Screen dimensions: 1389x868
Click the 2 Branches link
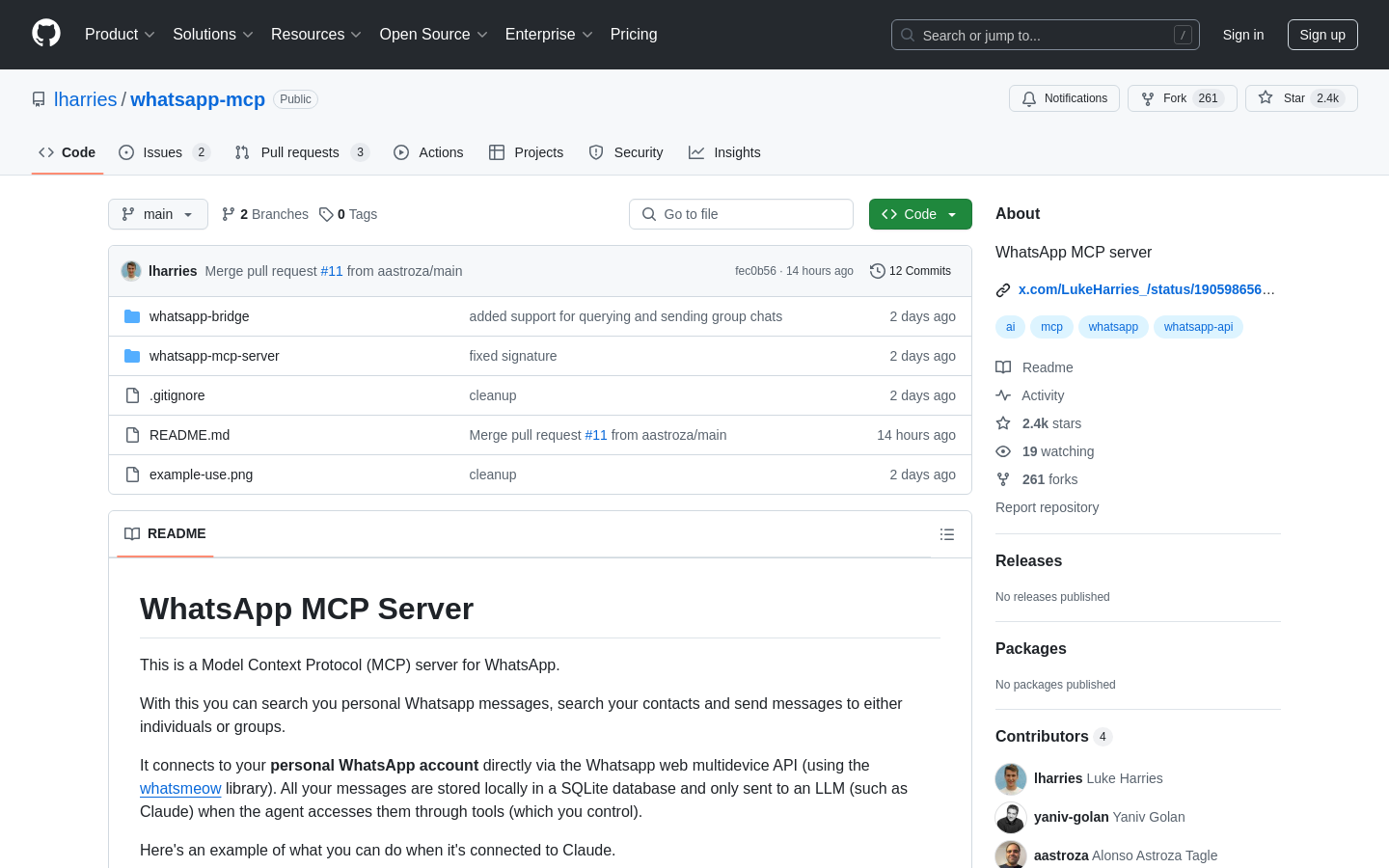265,214
